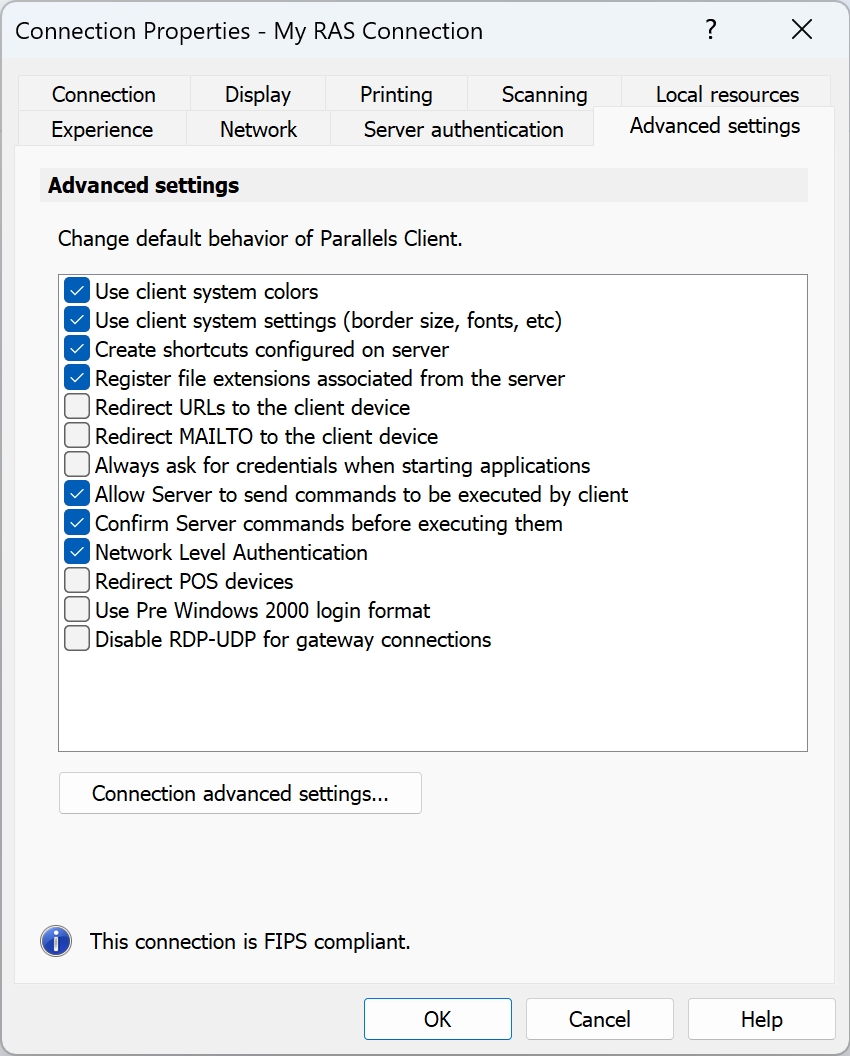Click the Cancel button
This screenshot has height=1056, width=850.
(600, 1020)
